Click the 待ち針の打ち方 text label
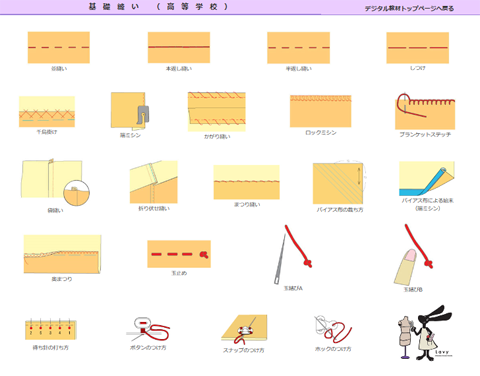 pyautogui.click(x=51, y=348)
